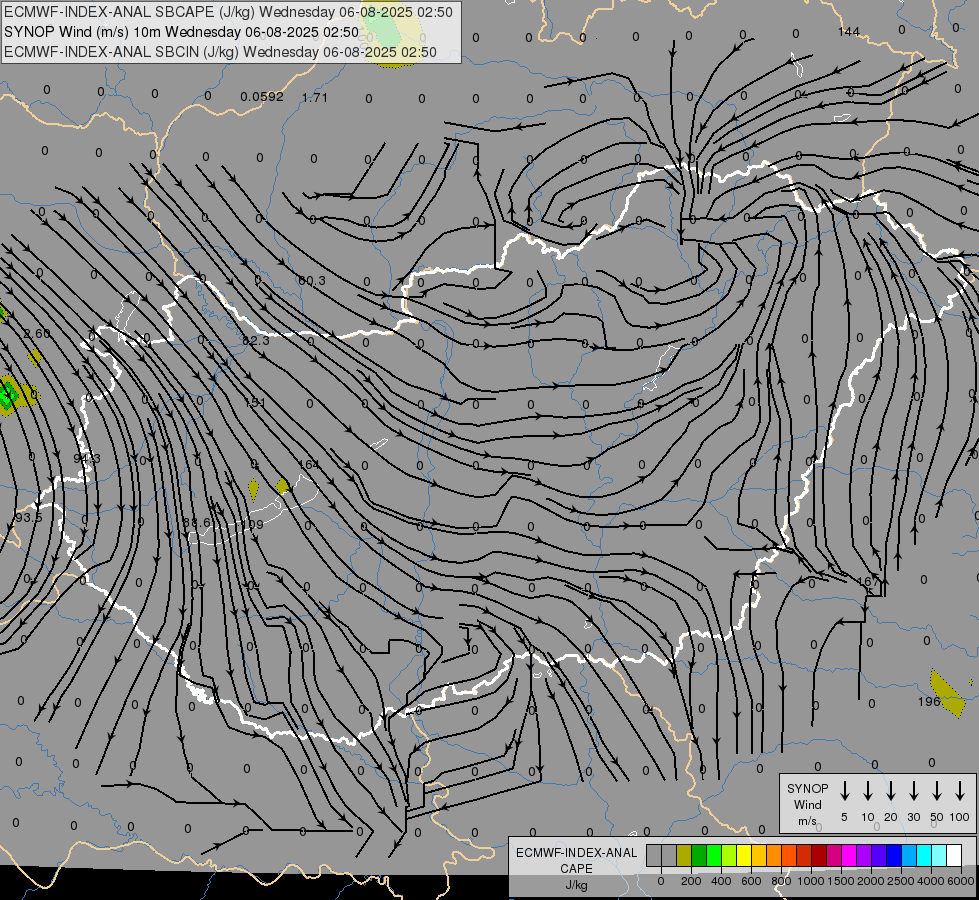The width and height of the screenshot is (979, 900).
Task: Click the white swatch at legend end
Action: 954,855
